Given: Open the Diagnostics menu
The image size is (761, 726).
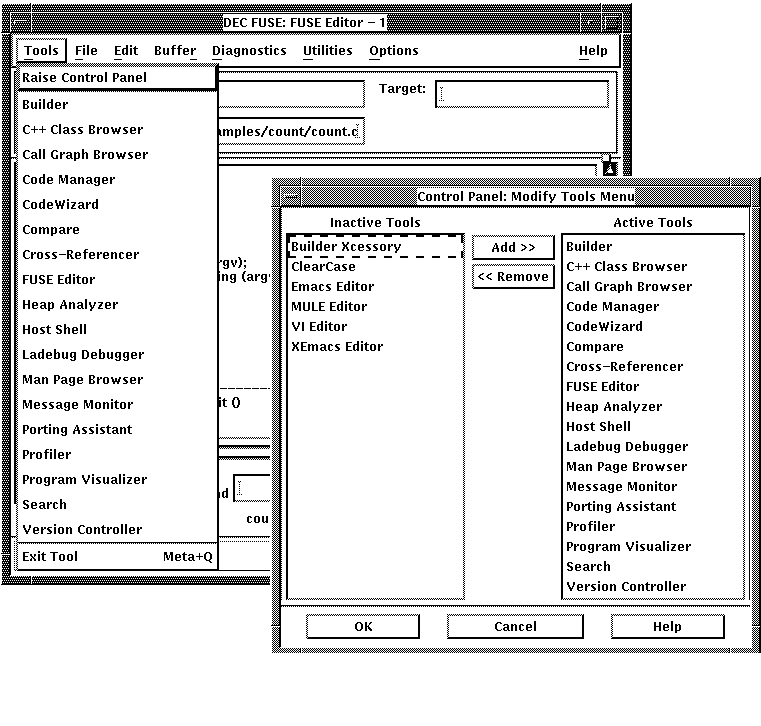Looking at the screenshot, I should (249, 51).
